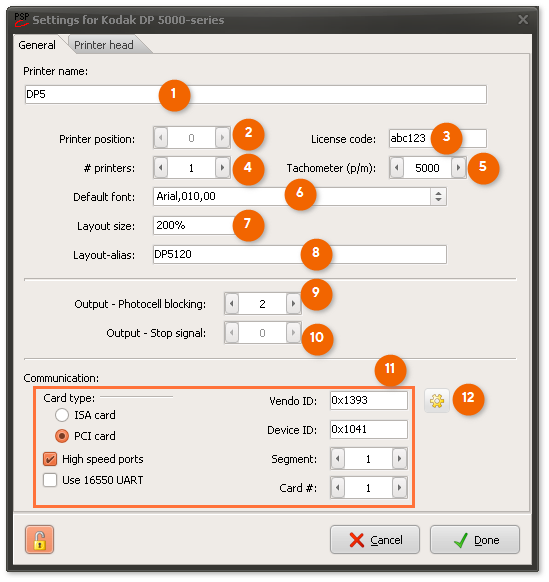Click the Done button
This screenshot has height=582, width=549.
point(475,540)
